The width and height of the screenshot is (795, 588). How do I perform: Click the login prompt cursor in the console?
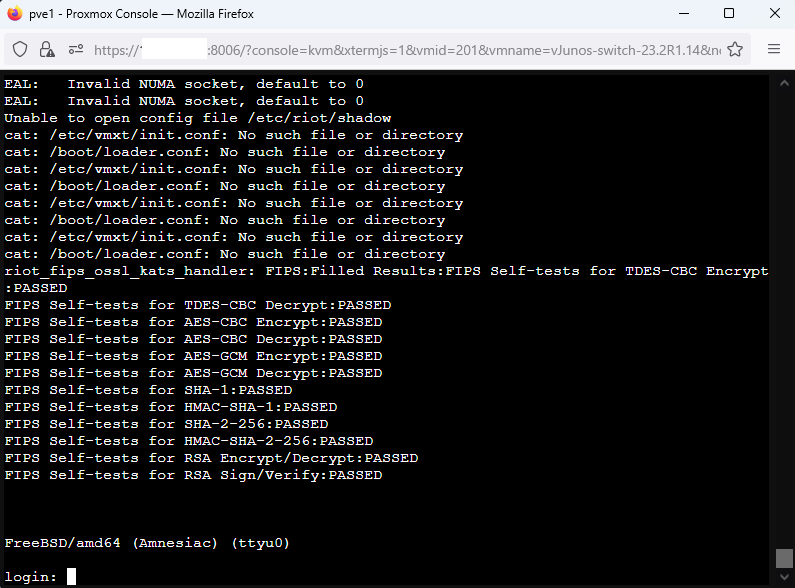click(x=71, y=576)
